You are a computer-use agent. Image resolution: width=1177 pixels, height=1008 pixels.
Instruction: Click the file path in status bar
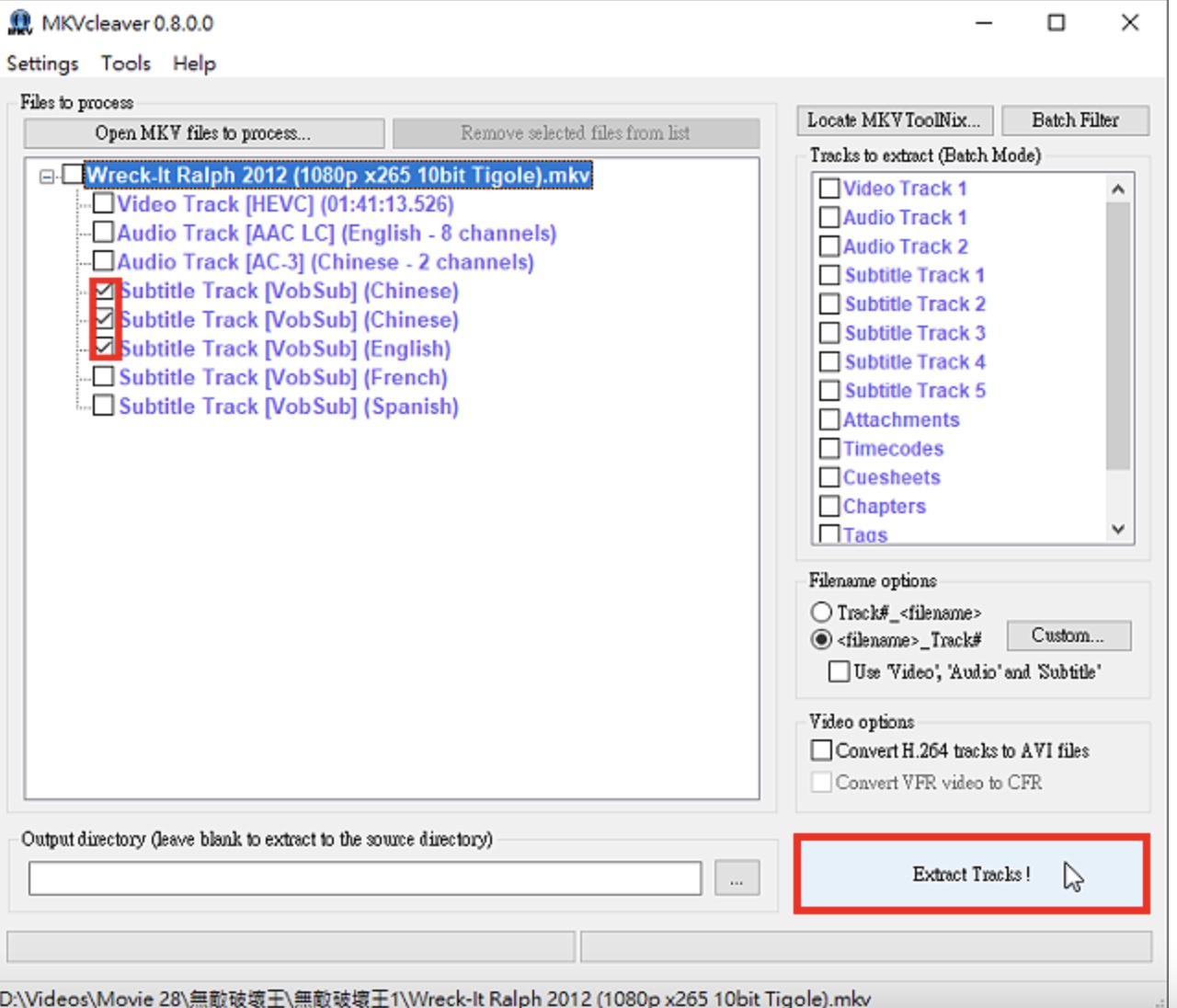435,998
